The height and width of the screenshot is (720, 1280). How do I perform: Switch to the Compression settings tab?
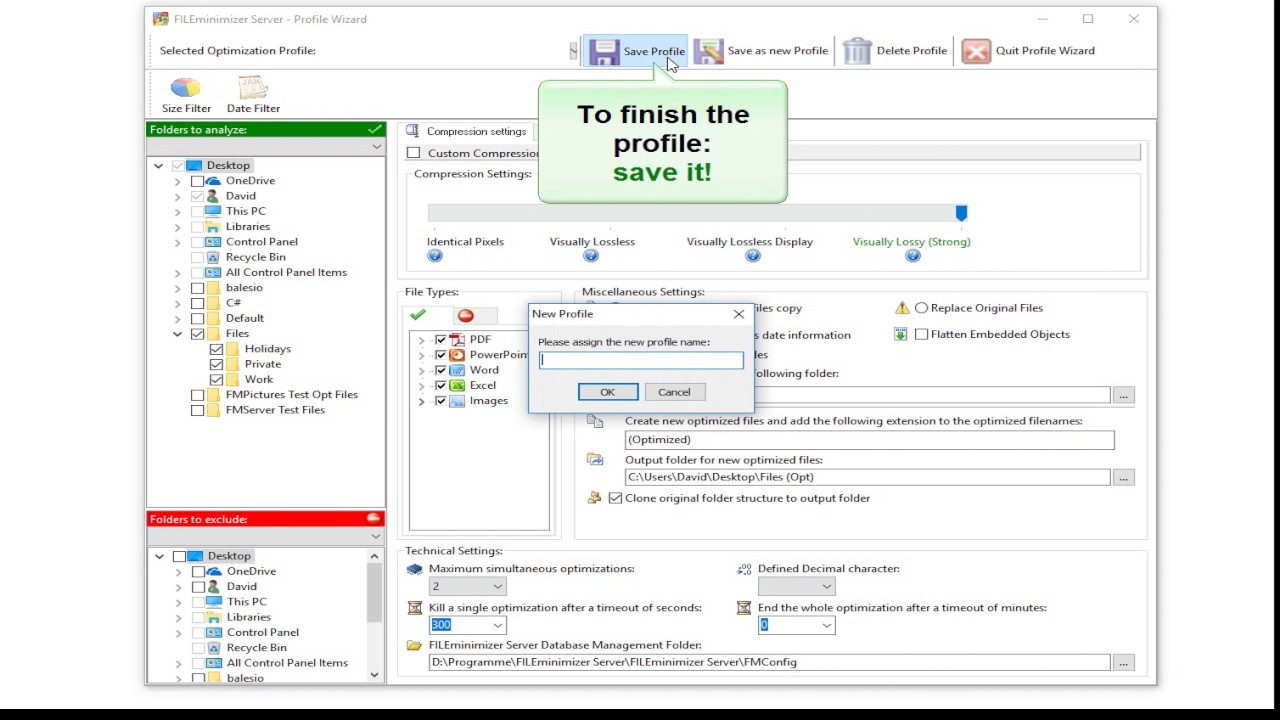tap(467, 131)
